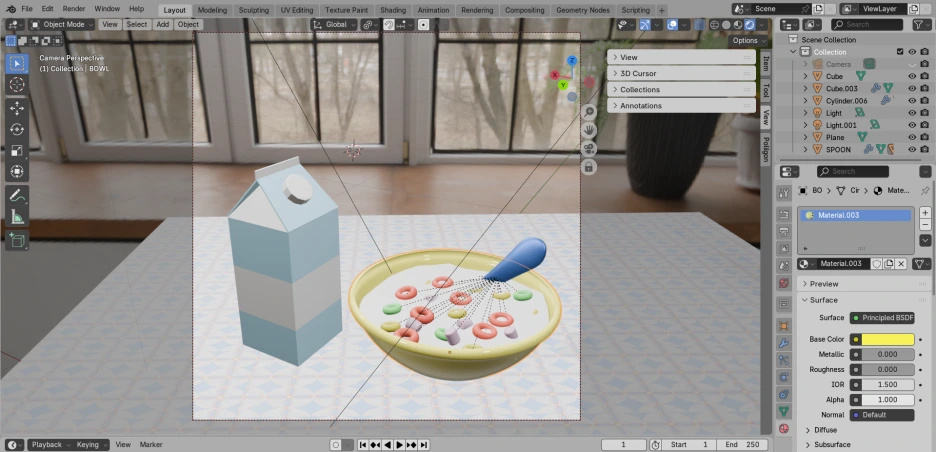
Task: Choose the Rotate tool
Action: (x=17, y=129)
